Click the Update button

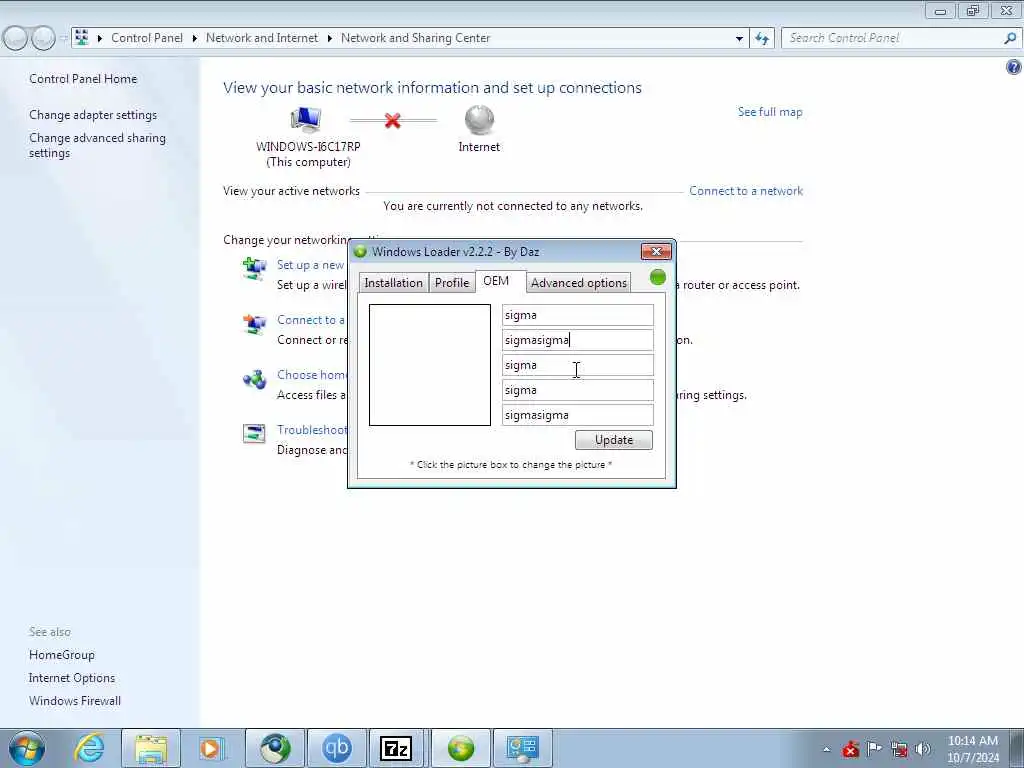click(x=614, y=440)
